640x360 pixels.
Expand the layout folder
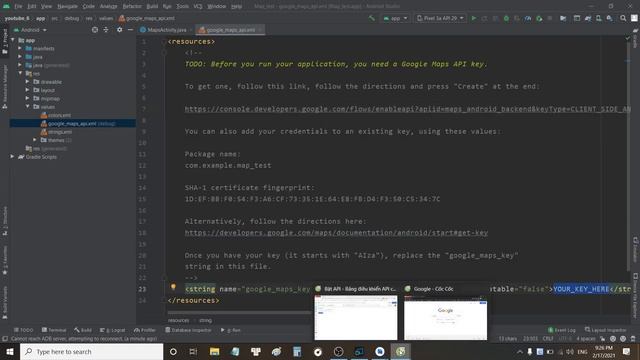pos(27,90)
